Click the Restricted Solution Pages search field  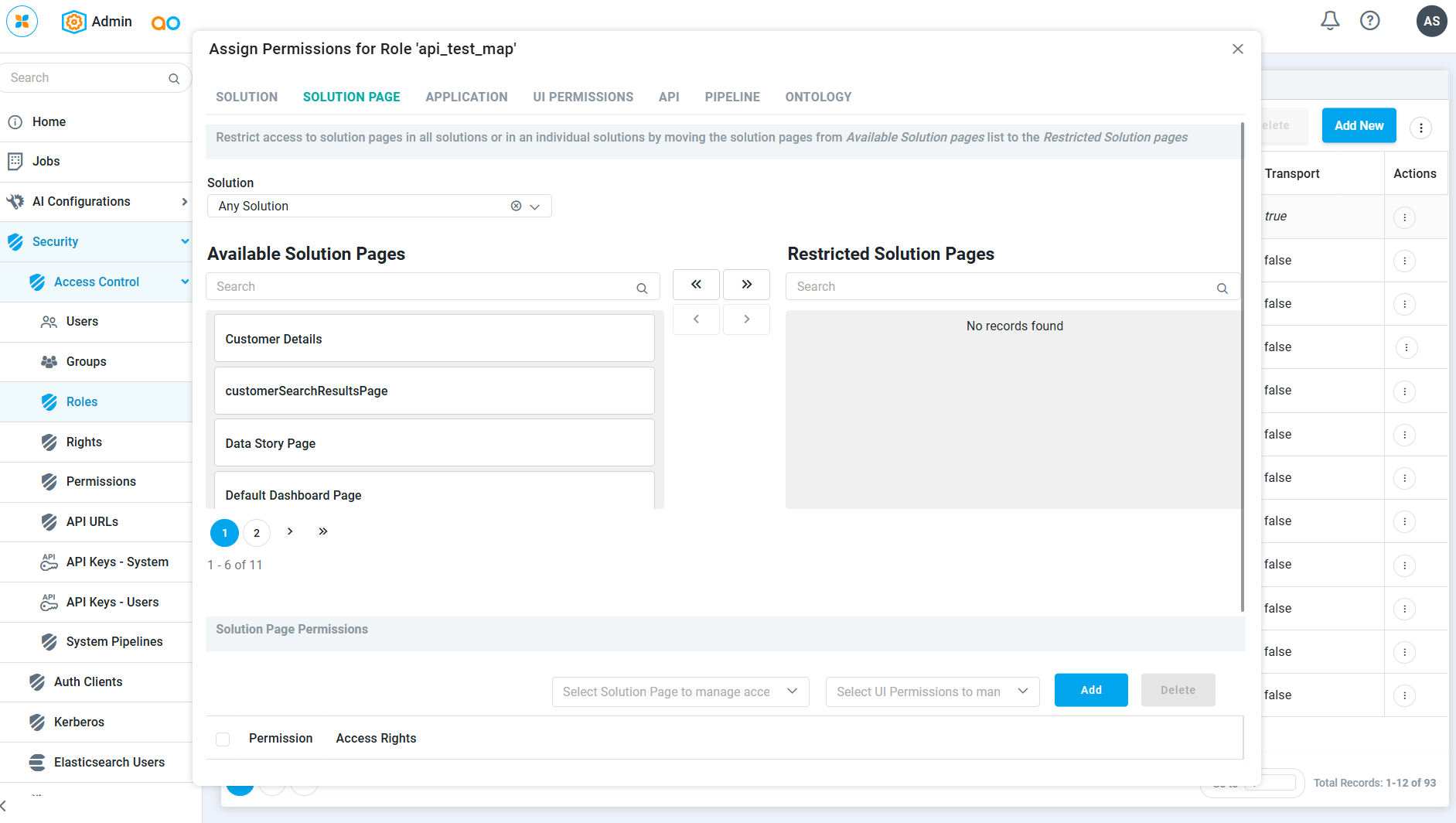point(1013,286)
